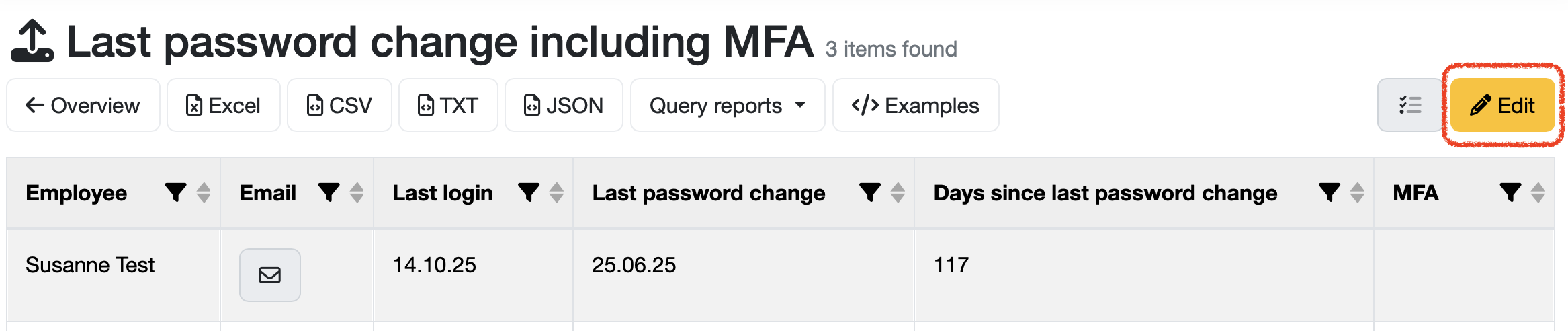Export the report as Excel

pos(223,105)
